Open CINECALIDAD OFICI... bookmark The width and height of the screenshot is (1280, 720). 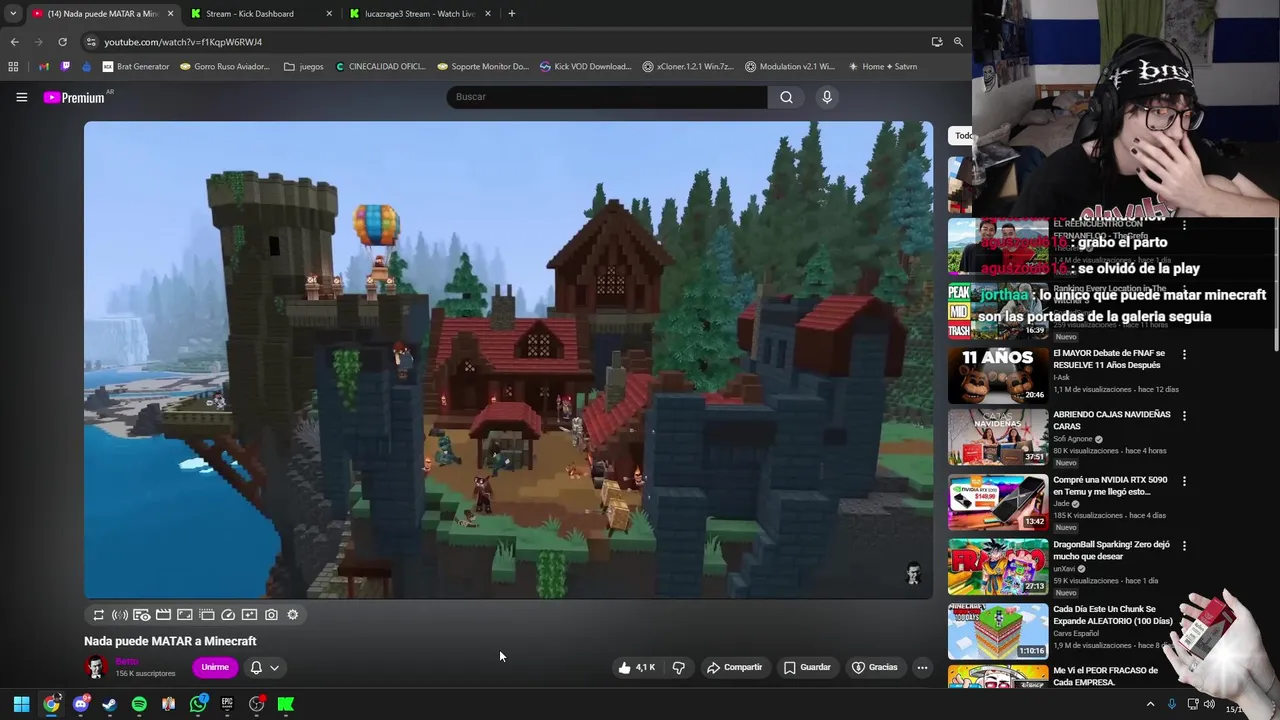tap(381, 67)
